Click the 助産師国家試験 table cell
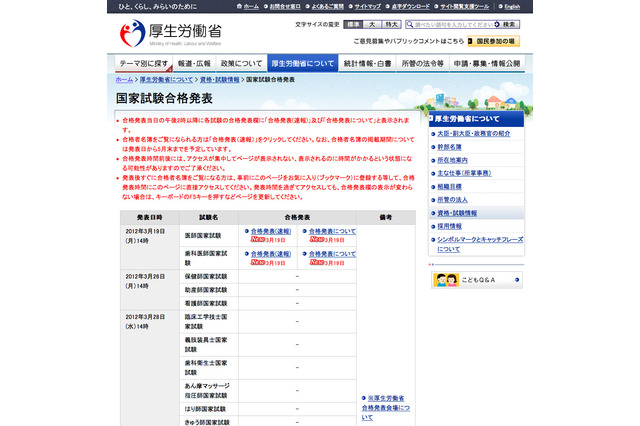This screenshot has width=640, height=426. point(209,290)
